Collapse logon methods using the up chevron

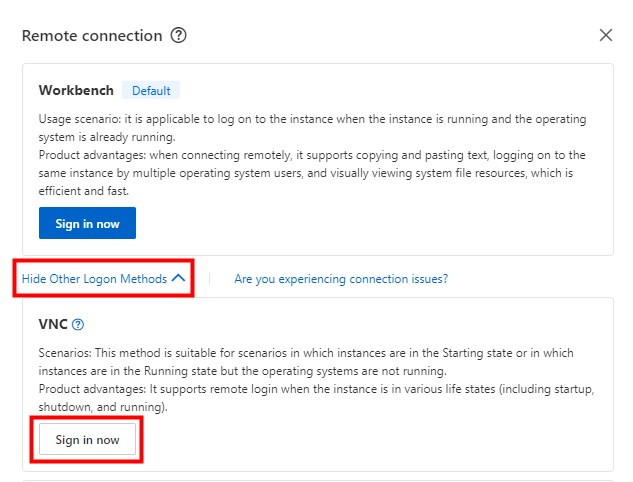pyautogui.click(x=178, y=279)
